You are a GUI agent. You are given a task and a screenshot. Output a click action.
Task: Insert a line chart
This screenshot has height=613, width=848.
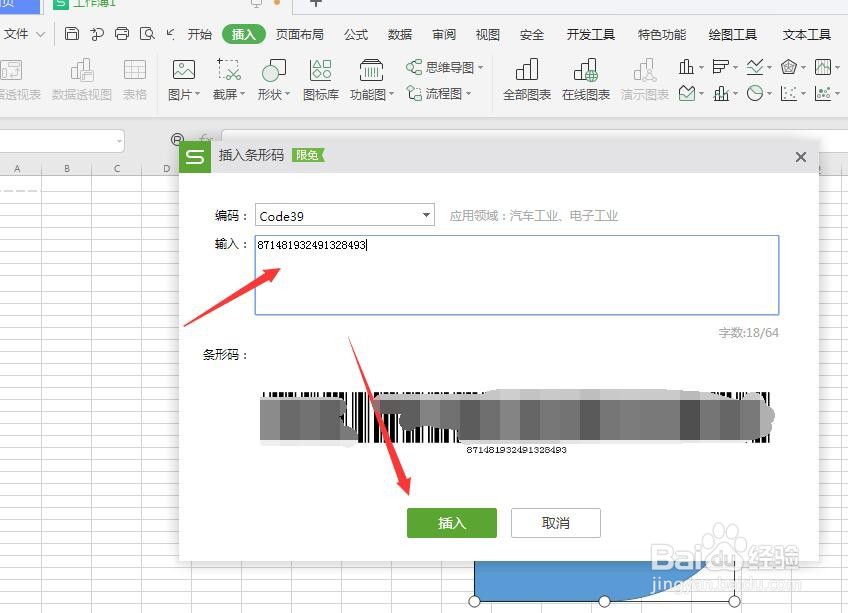coord(754,67)
